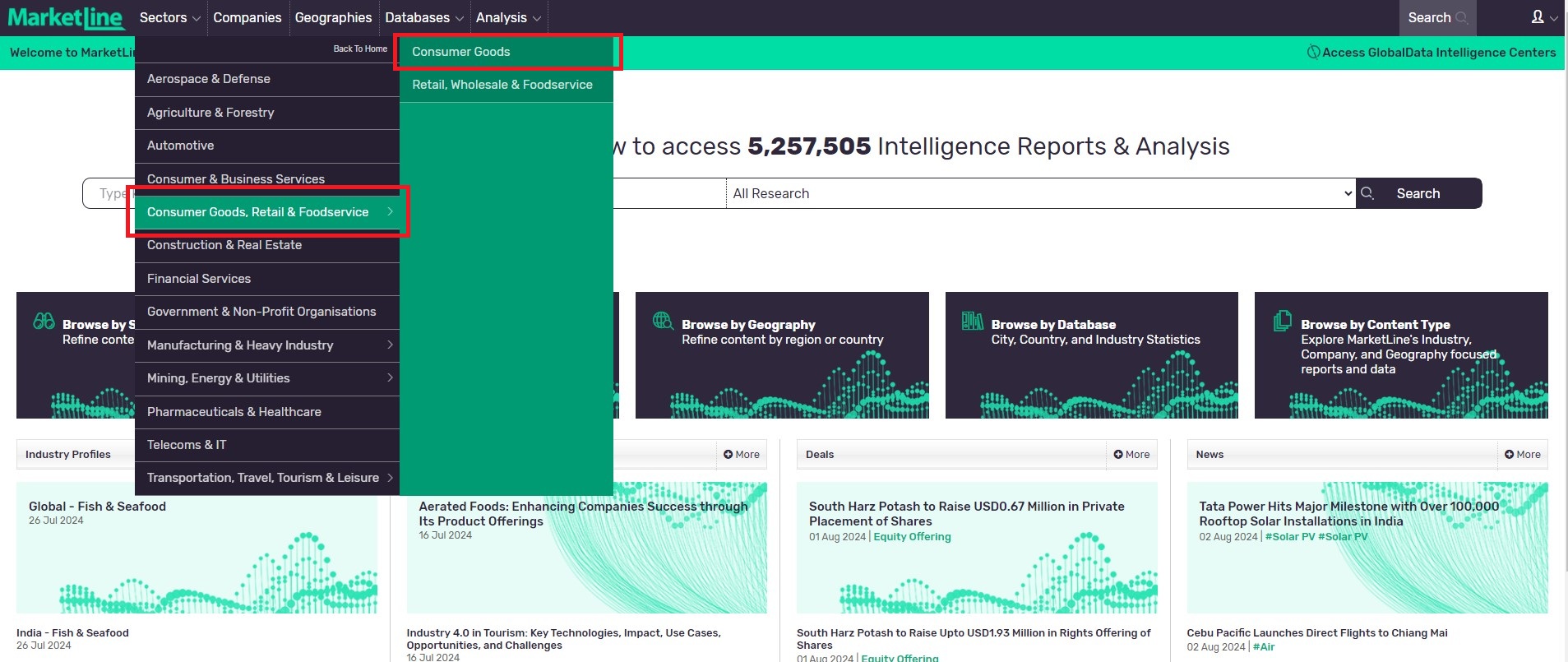Click the Back To Home link
Viewport: 1568px width, 662px height.
[360, 49]
